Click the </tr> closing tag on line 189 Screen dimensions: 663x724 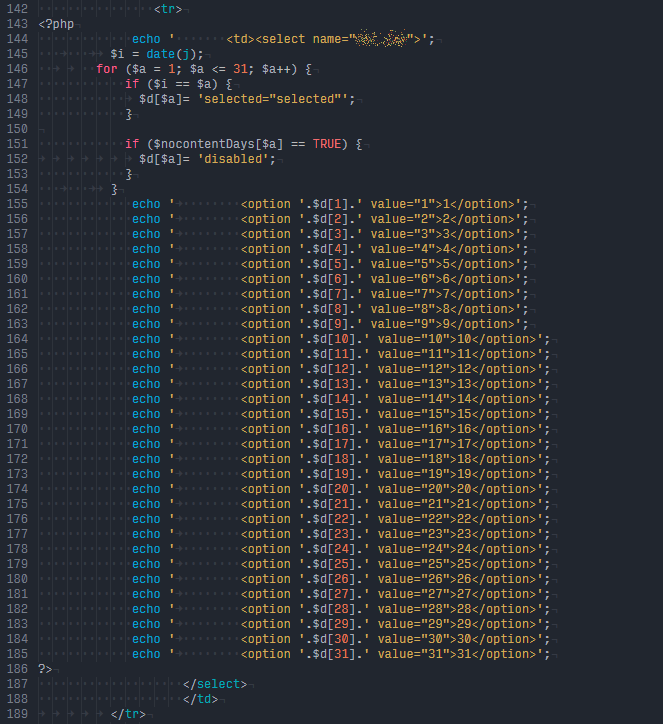tap(128, 714)
